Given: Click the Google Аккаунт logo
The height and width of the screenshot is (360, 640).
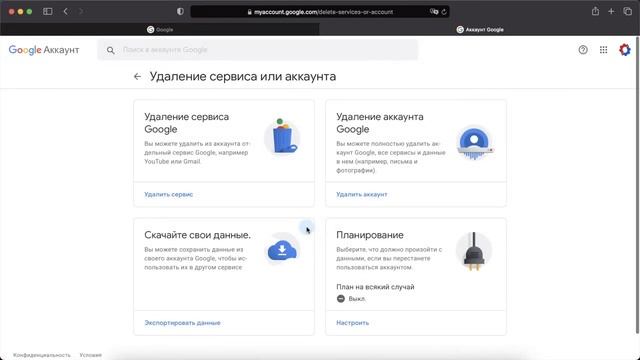Looking at the screenshot, I should click(x=44, y=50).
